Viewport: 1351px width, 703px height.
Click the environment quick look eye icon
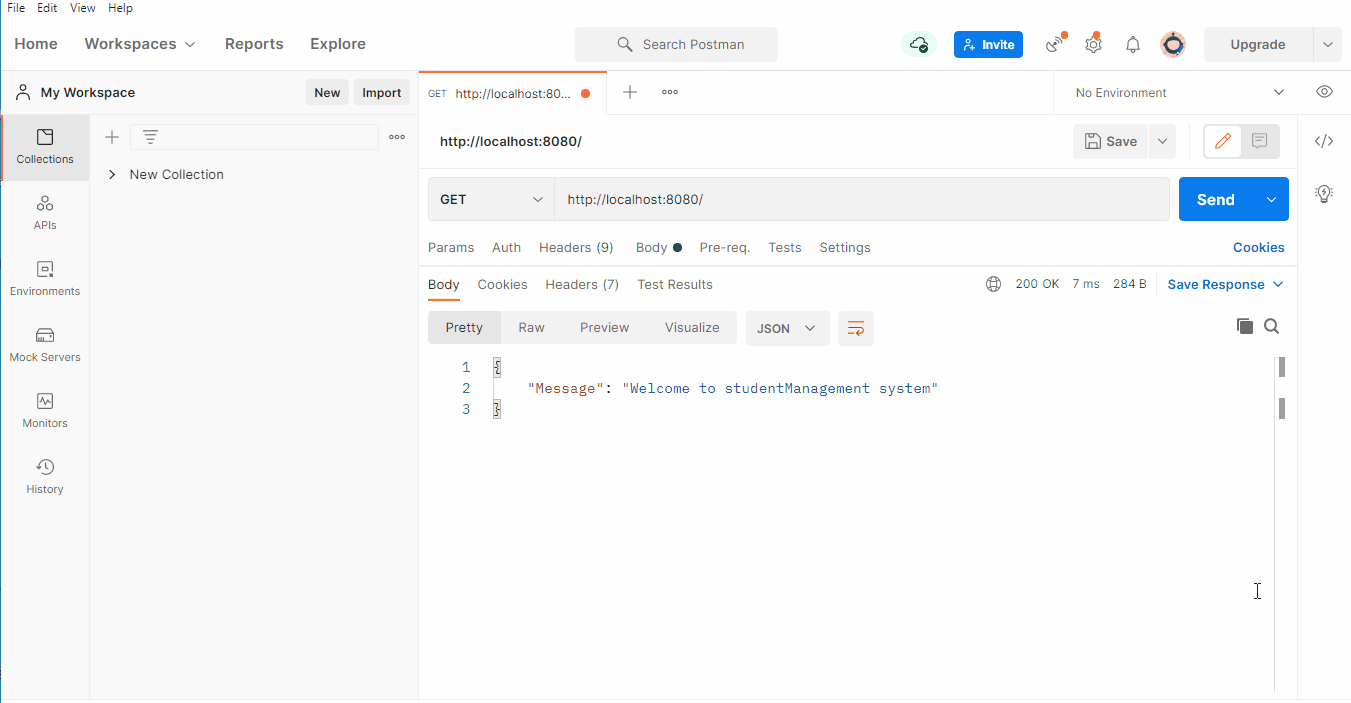[1324, 92]
